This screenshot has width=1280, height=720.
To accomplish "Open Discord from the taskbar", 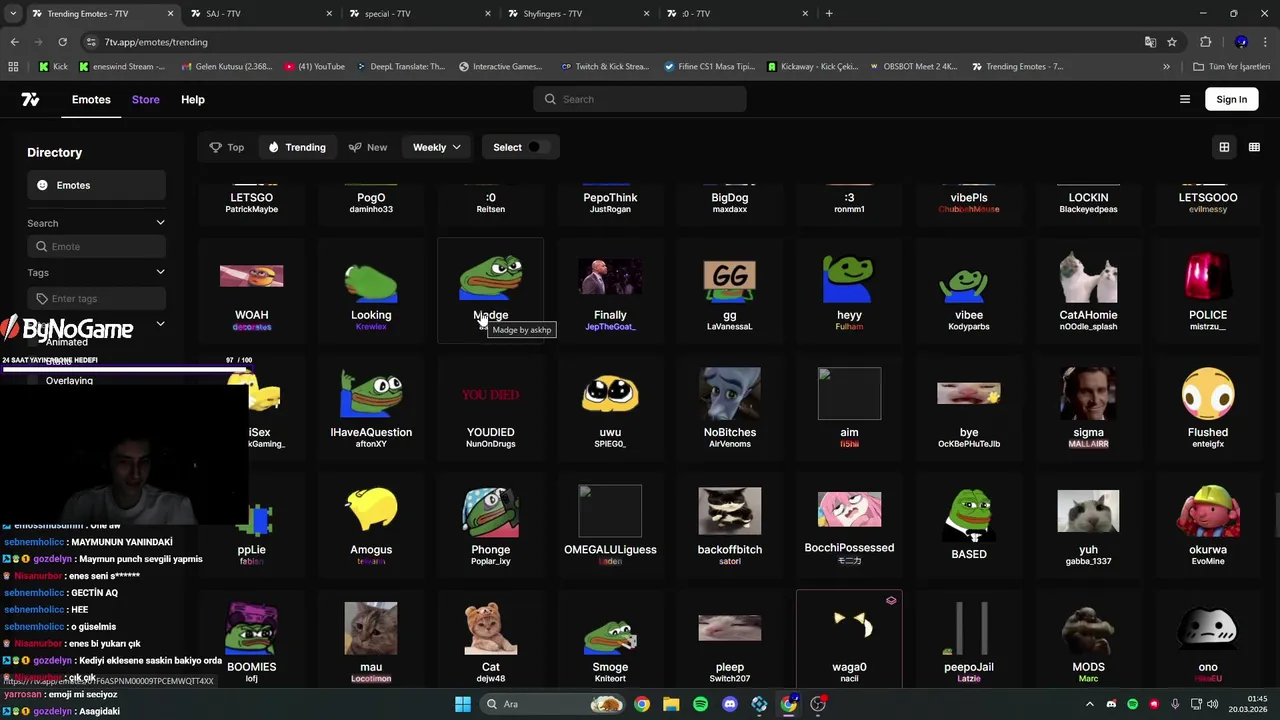I will (730, 704).
